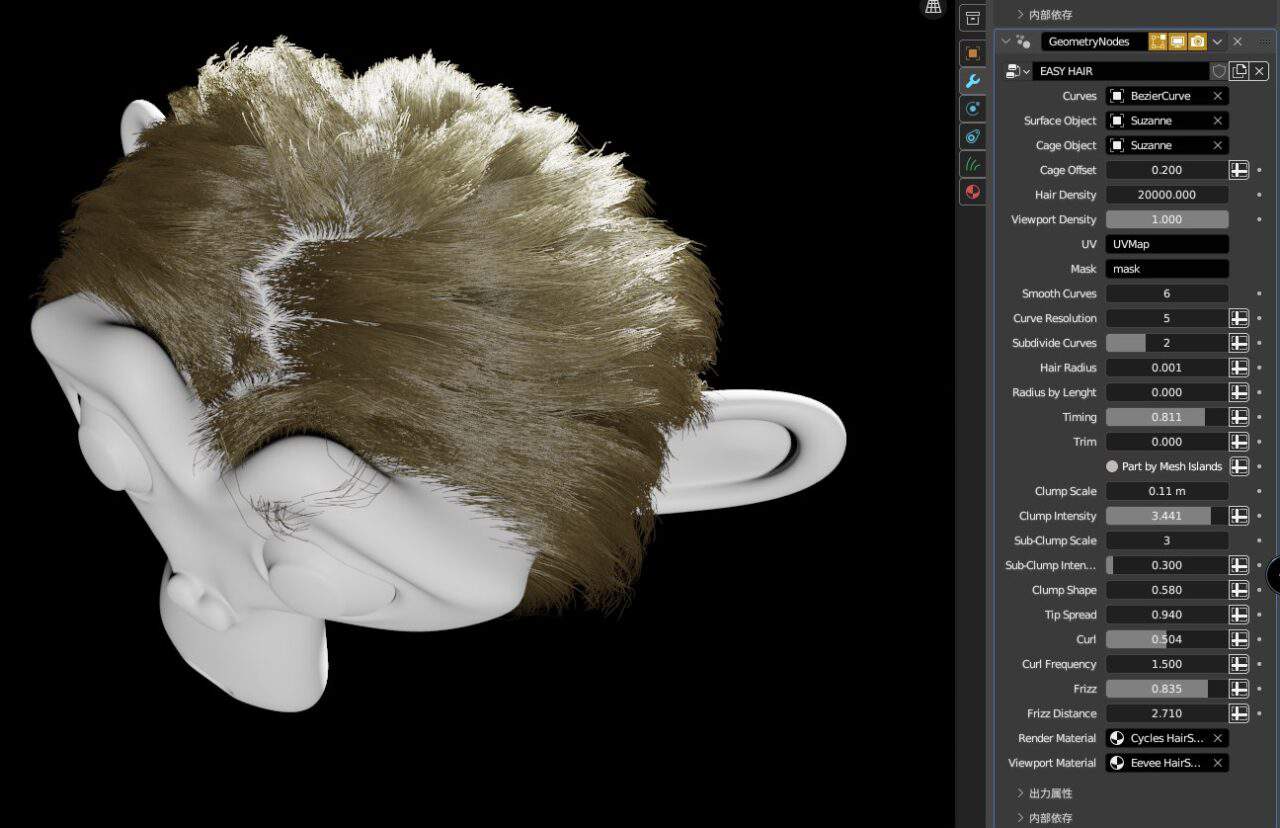
Task: Open the Object Constraints tab
Action: [972, 136]
